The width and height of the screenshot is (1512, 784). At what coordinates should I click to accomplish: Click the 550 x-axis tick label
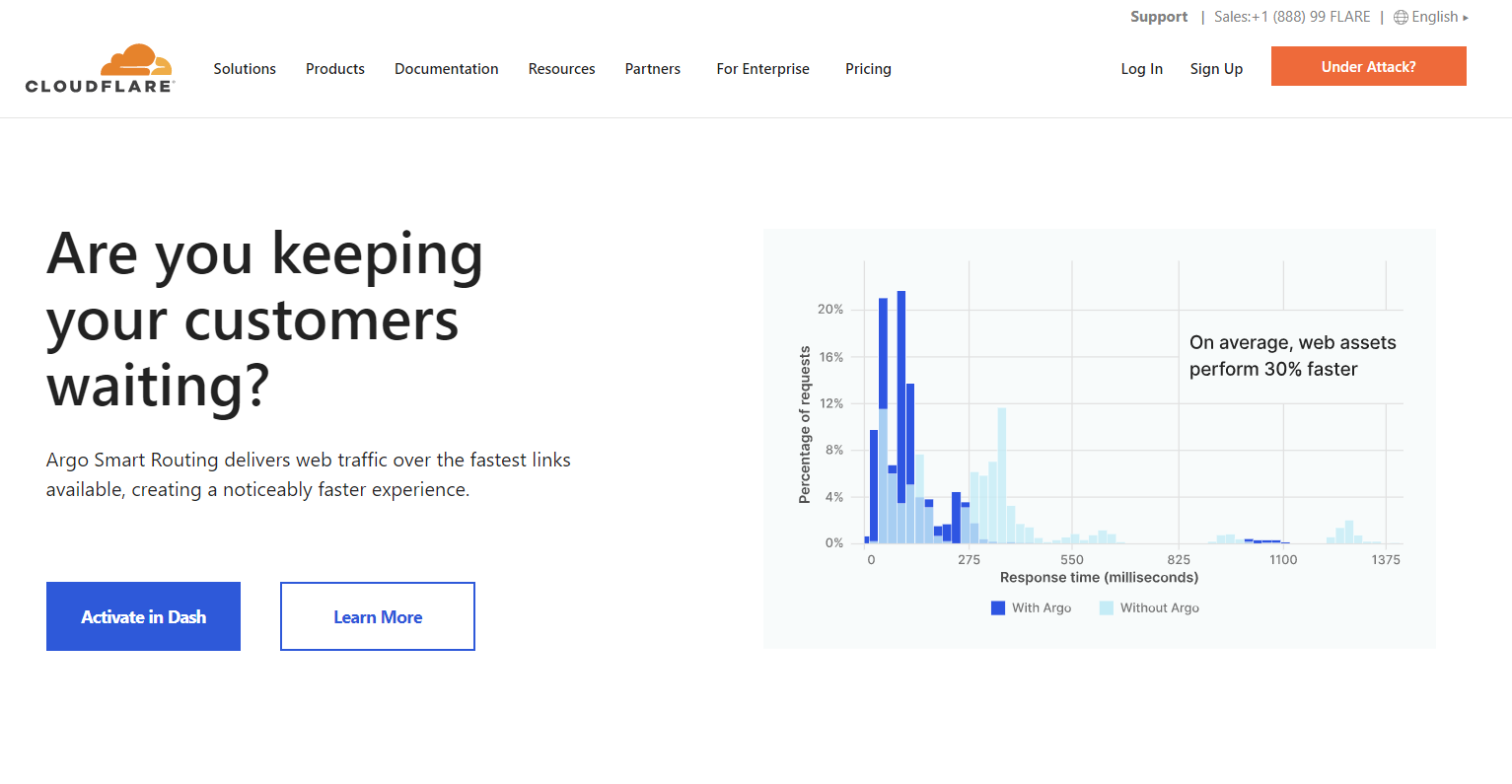click(1072, 560)
